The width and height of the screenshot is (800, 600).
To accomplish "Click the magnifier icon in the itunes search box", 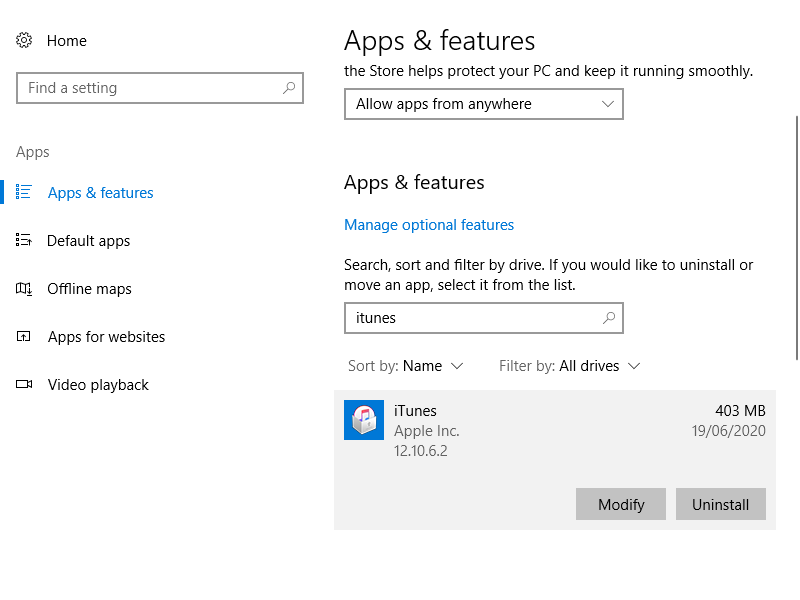I will pyautogui.click(x=609, y=318).
